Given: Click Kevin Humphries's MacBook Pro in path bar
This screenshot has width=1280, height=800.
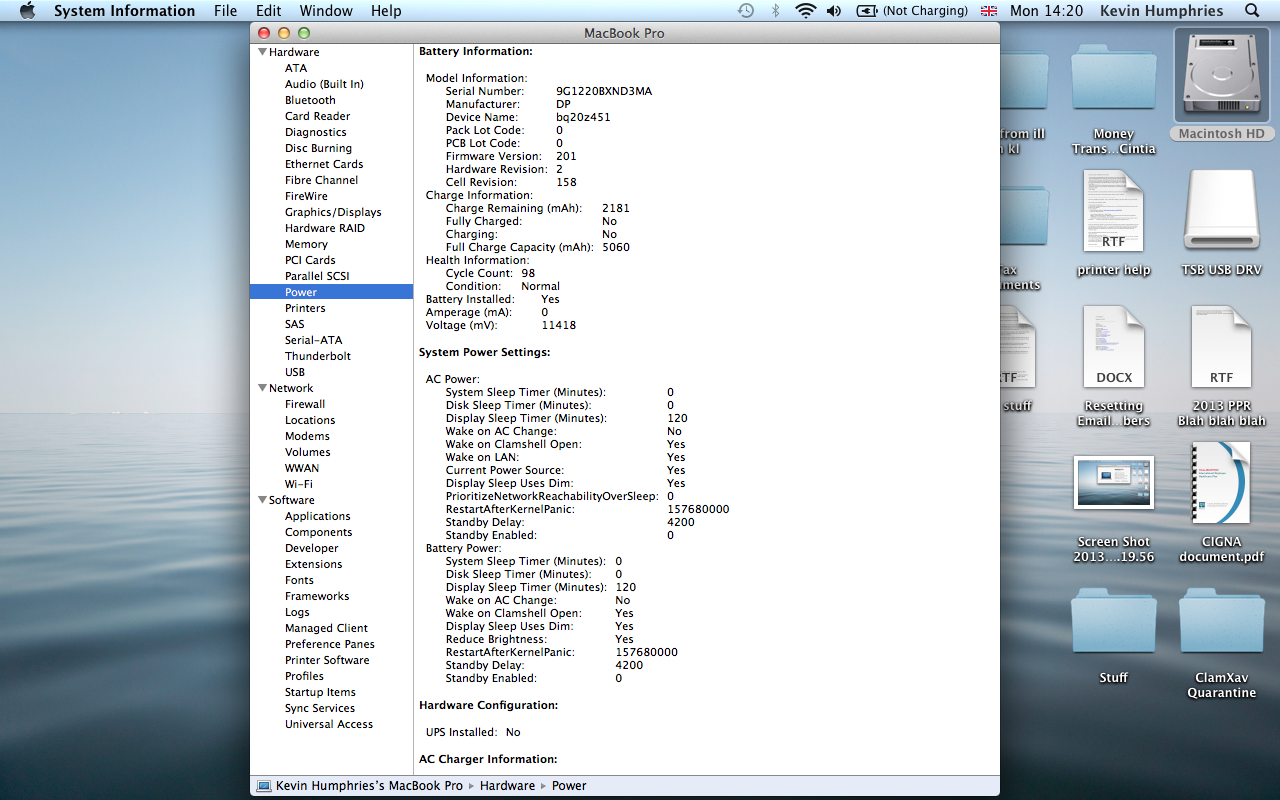Looking at the screenshot, I should [369, 786].
